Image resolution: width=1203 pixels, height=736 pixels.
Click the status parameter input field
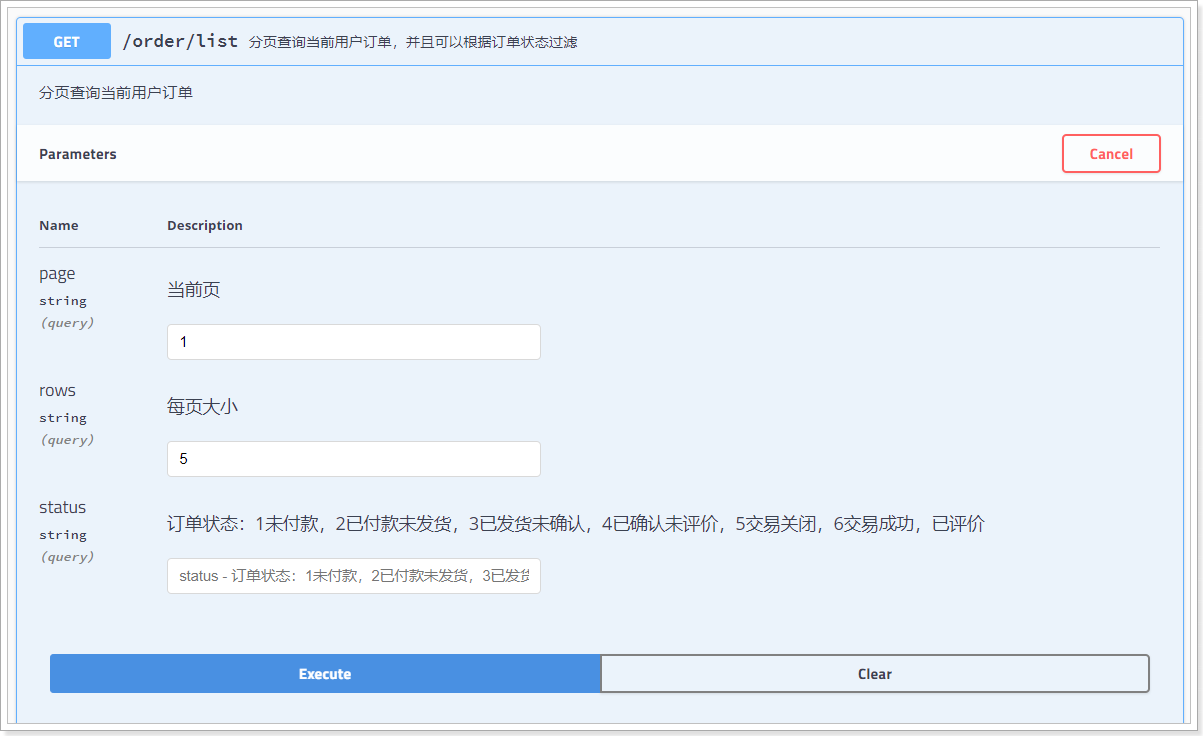354,576
